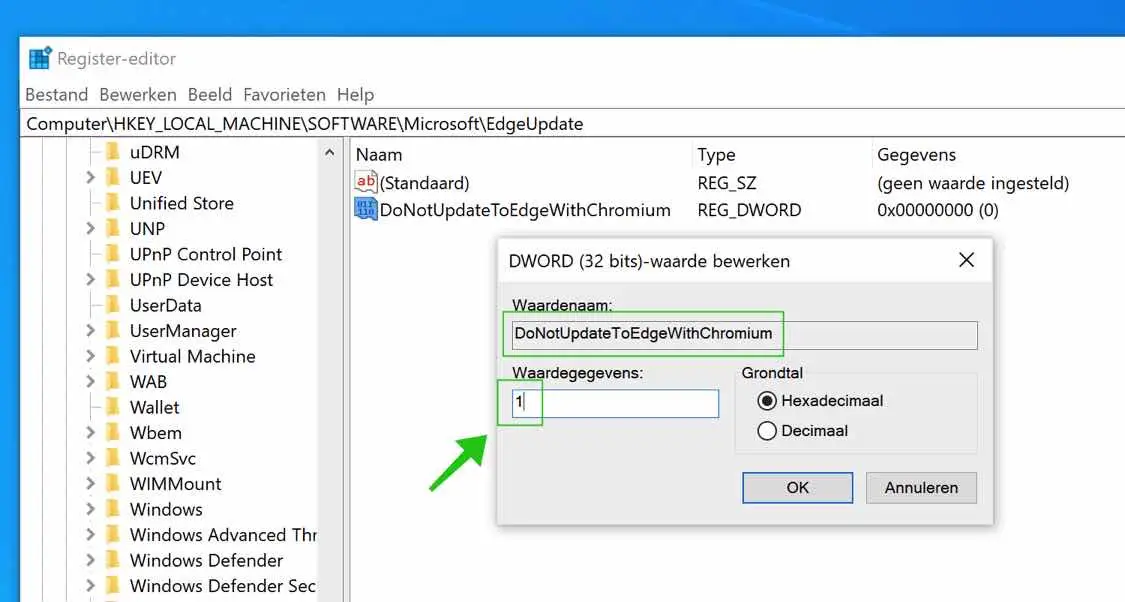Viewport: 1125px width, 602px height.
Task: Expand the Windows tree node
Action: (90, 508)
